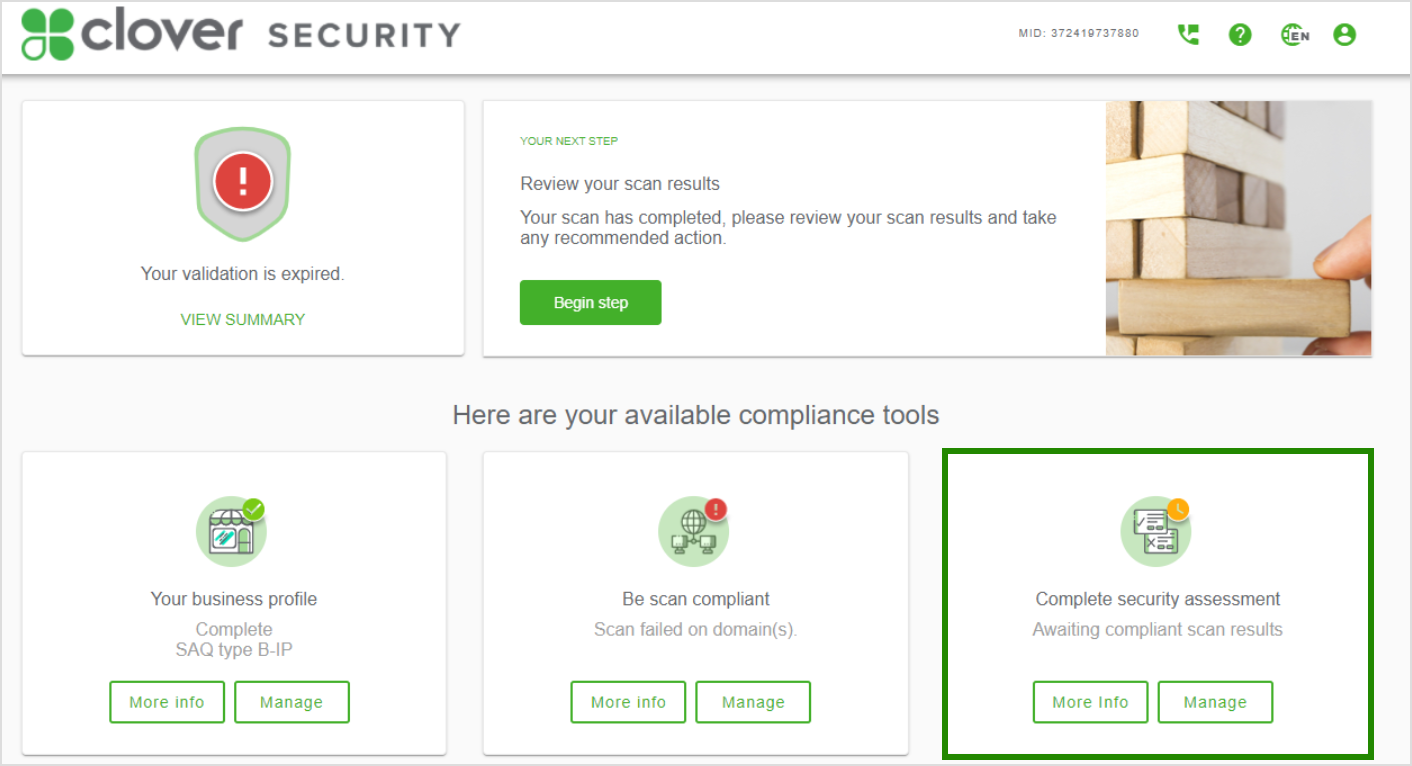Open the VIEW SUMMARY link
1412x766 pixels.
243,320
